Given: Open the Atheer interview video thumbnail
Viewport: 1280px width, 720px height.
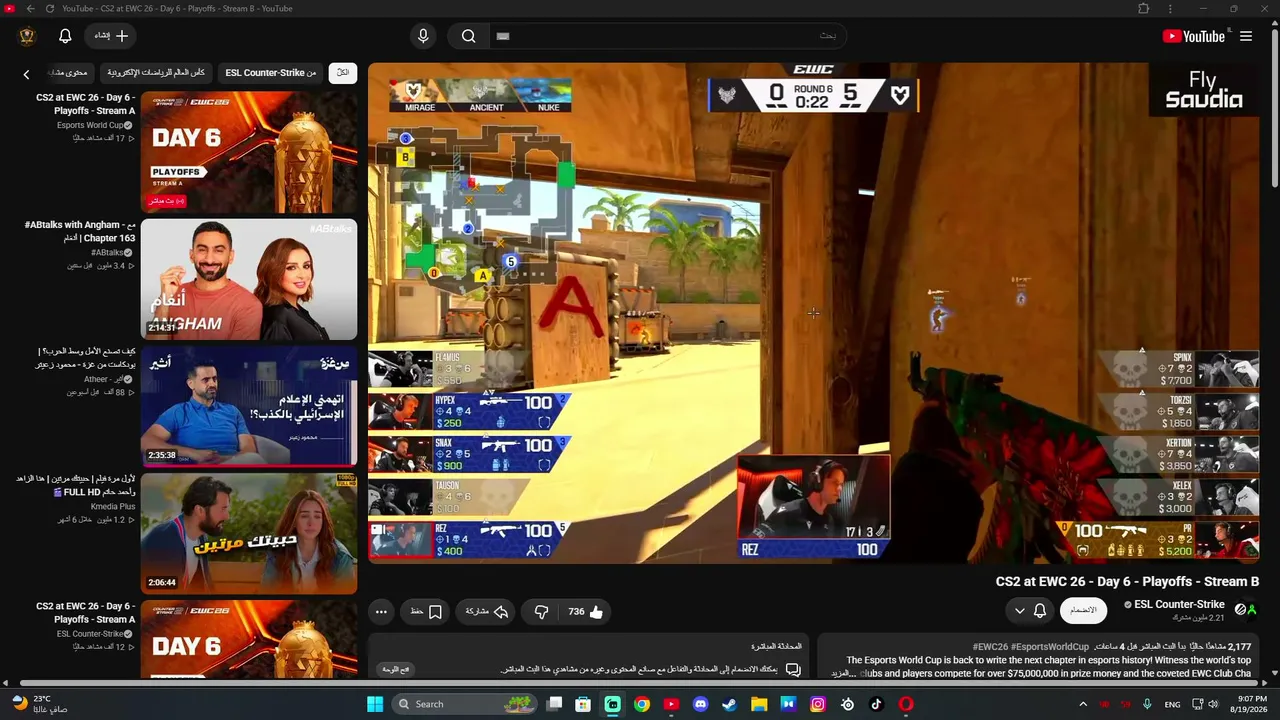Looking at the screenshot, I should pos(249,407).
